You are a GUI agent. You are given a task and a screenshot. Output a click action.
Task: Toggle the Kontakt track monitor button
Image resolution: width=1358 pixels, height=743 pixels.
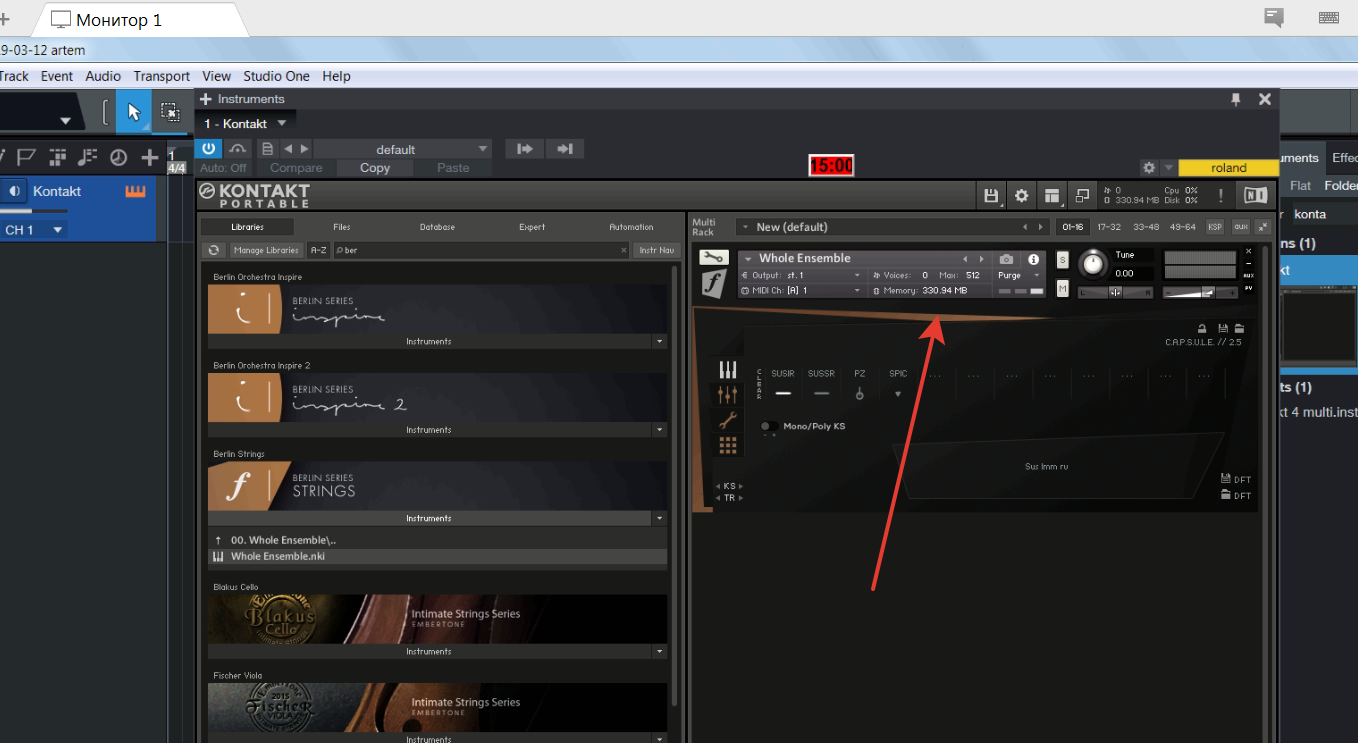point(15,191)
